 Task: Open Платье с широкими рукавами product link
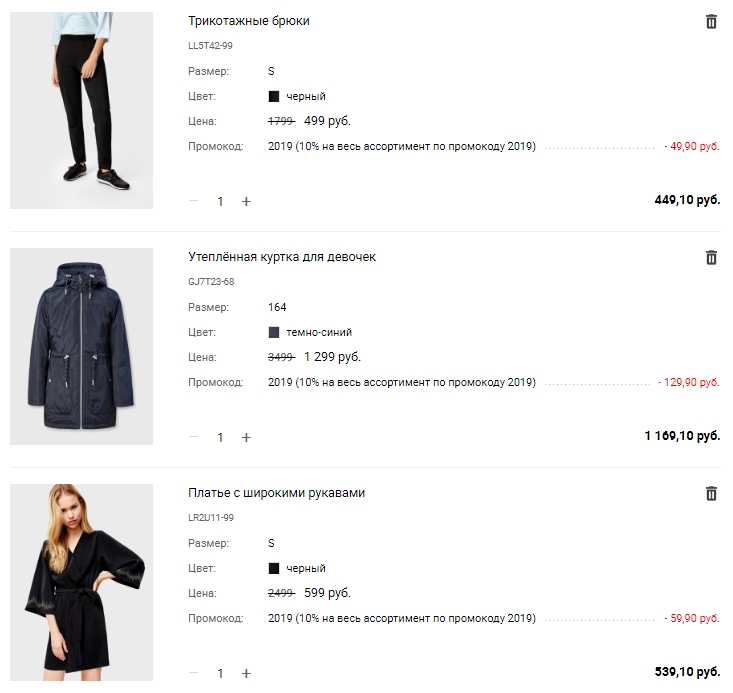pos(276,493)
